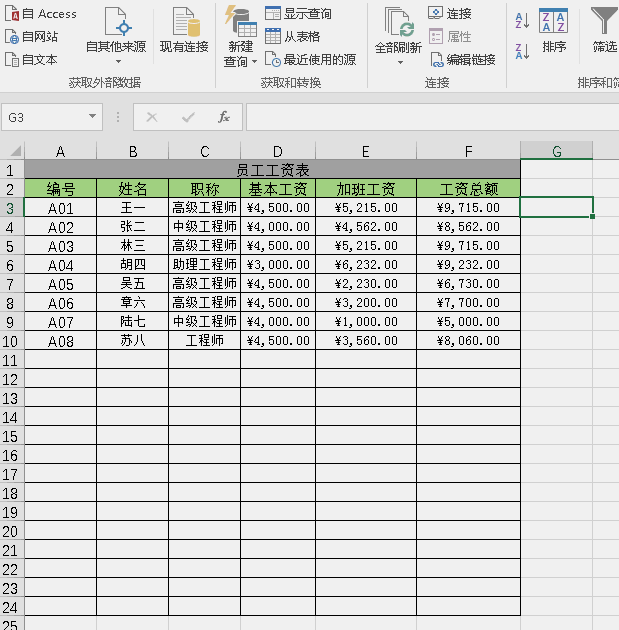Click the 加班工资 header cell
Viewport: 619px width, 630px height.
[366, 188]
